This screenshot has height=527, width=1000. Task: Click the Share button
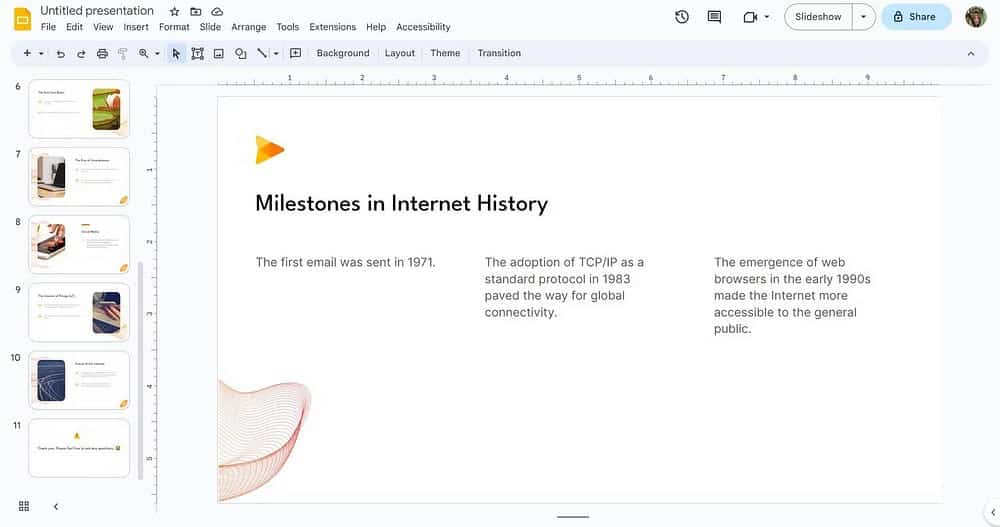(915, 16)
